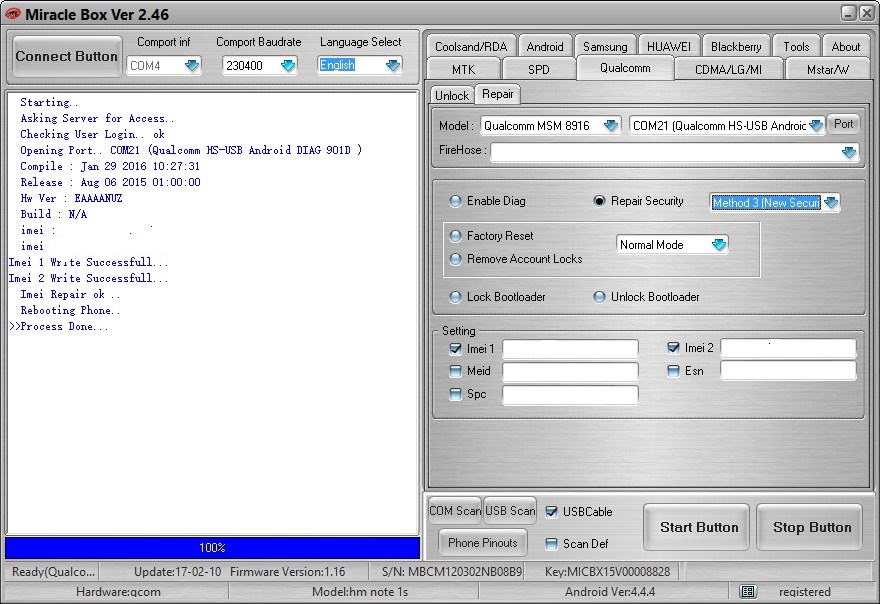Enable the Esn checkbox
Viewport: 880px width, 604px height.
click(x=673, y=371)
